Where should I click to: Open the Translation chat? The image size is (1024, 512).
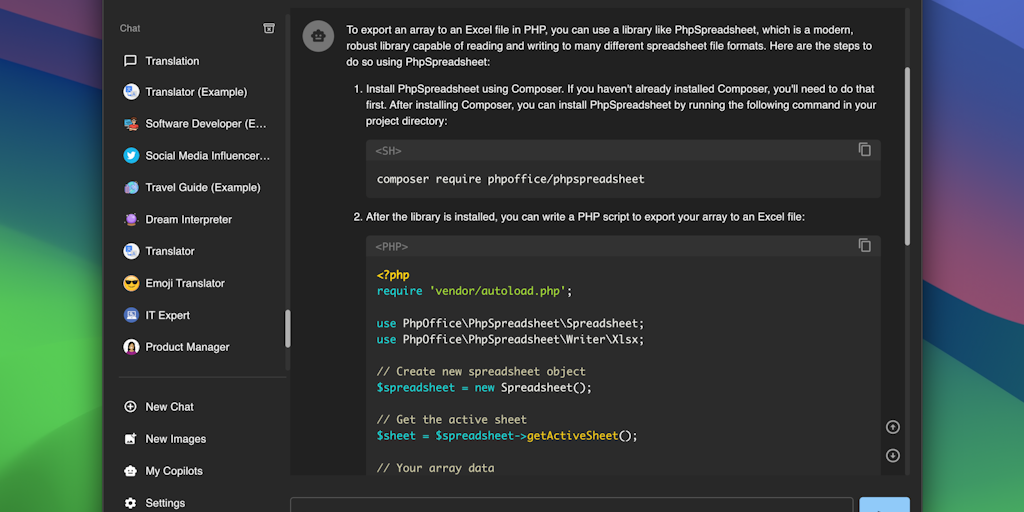[x=172, y=61]
